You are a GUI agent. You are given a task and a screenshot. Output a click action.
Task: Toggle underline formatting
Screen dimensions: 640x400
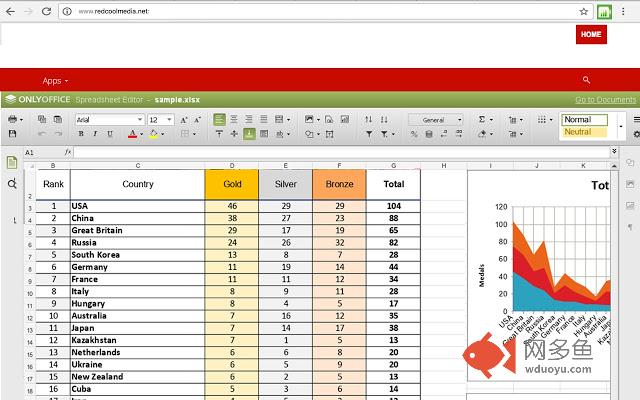pyautogui.click(x=108, y=133)
